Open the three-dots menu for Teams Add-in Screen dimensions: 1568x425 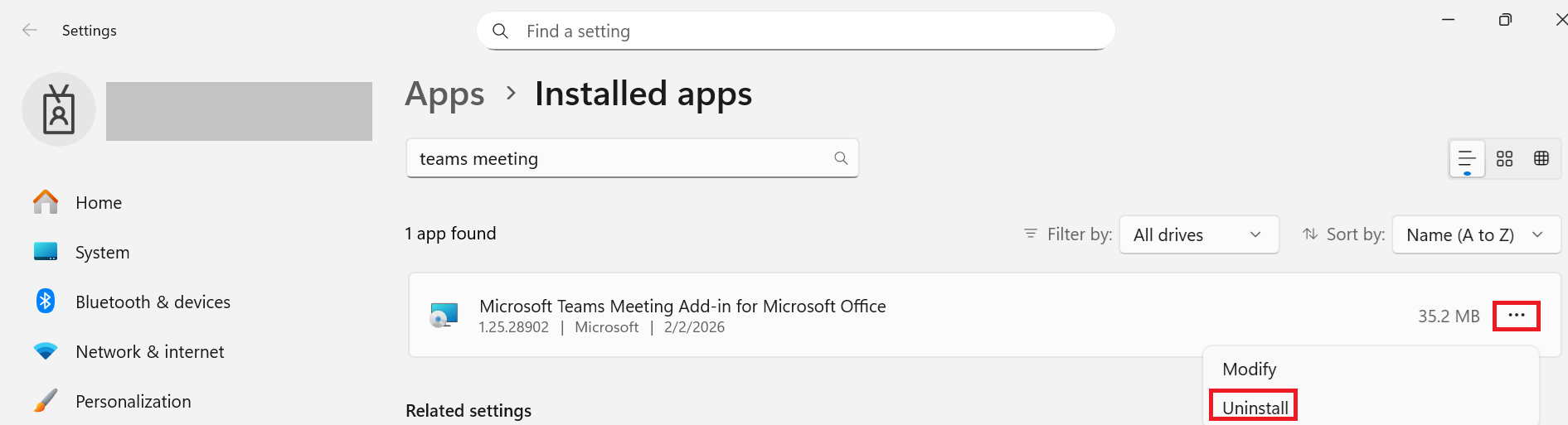(x=1516, y=316)
